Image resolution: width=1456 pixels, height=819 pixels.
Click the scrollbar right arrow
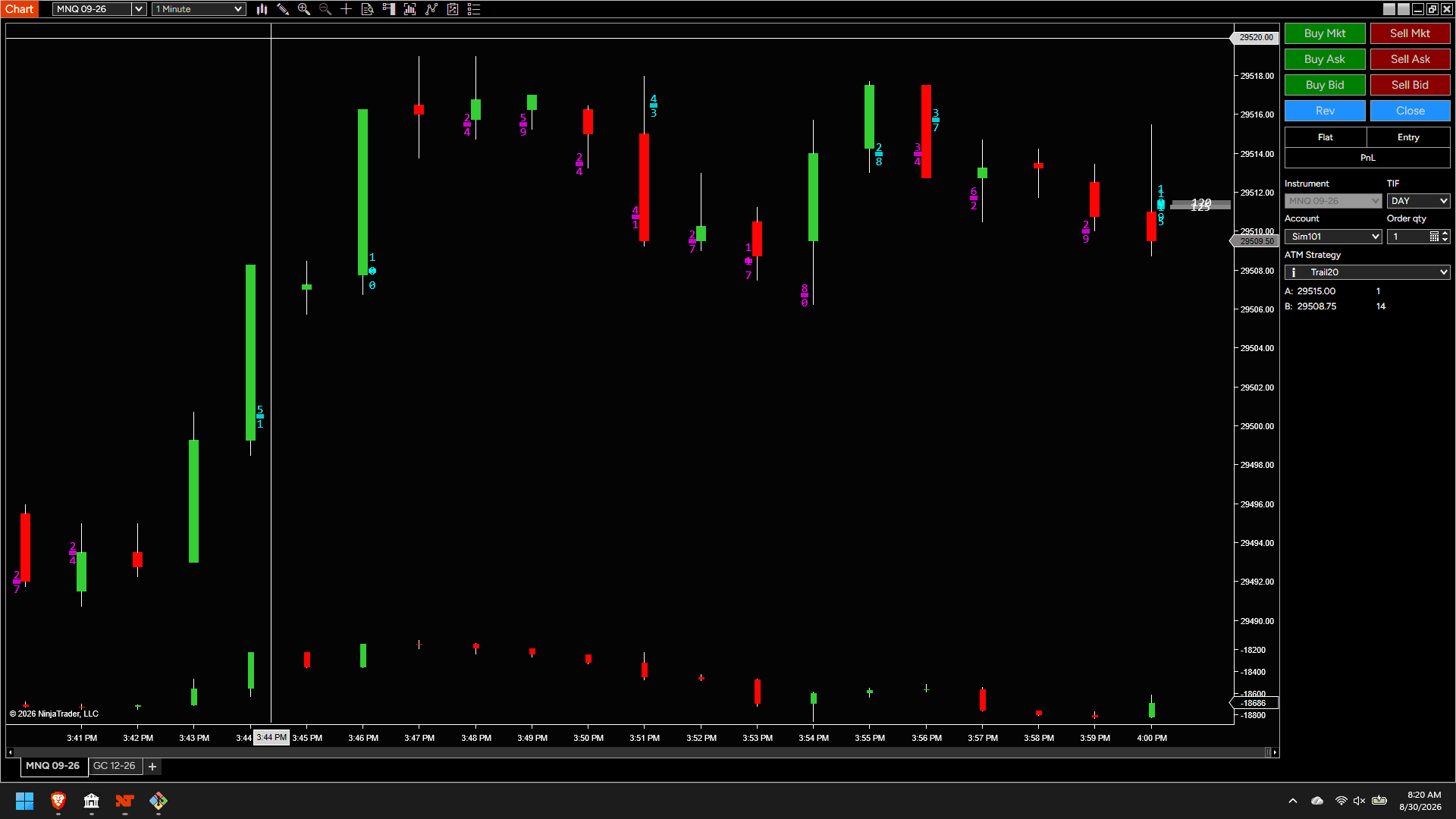tap(1275, 752)
